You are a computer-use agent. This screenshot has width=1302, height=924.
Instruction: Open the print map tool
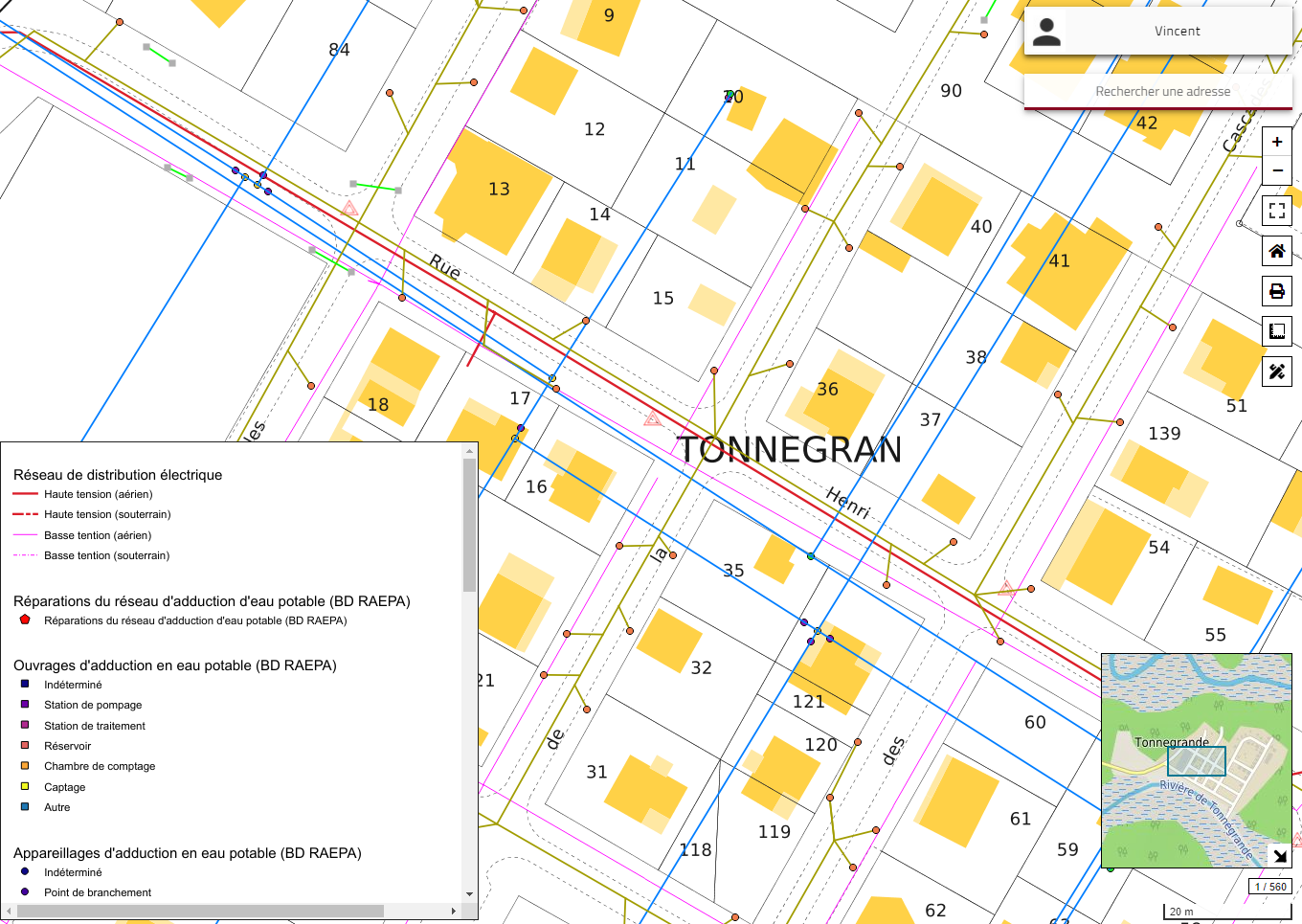coord(1276,291)
